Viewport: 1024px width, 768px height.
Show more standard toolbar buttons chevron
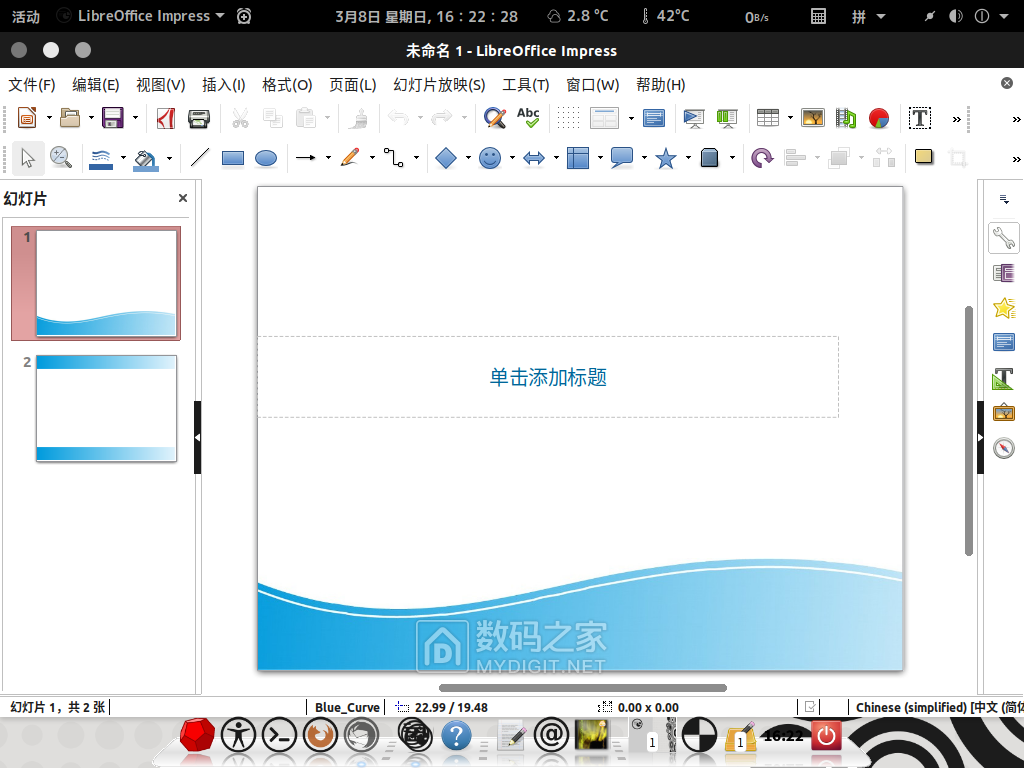[x=956, y=119]
